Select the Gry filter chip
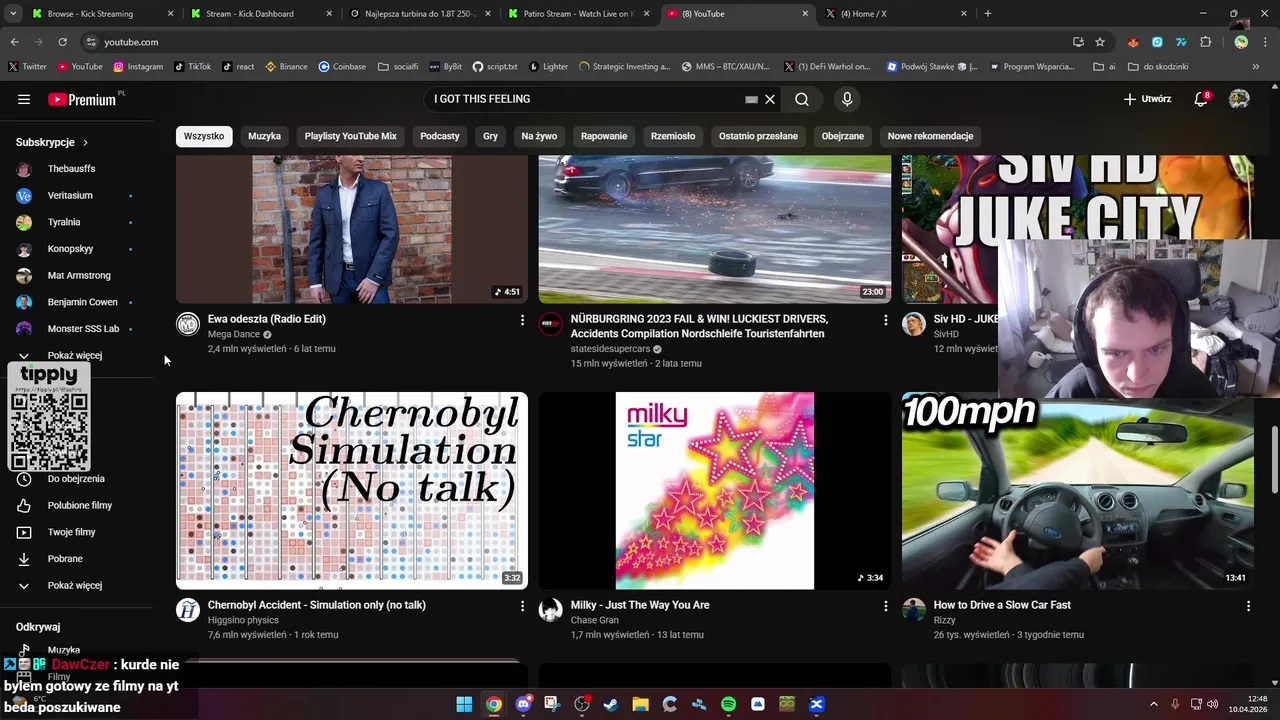1280x720 pixels. coord(490,136)
